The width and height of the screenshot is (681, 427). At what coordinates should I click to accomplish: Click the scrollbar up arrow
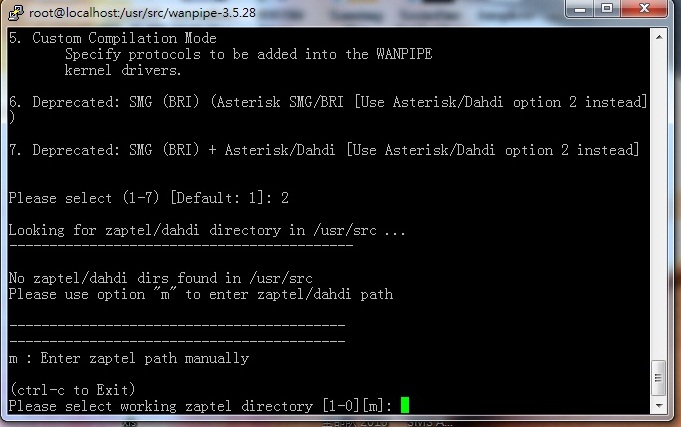coord(659,37)
